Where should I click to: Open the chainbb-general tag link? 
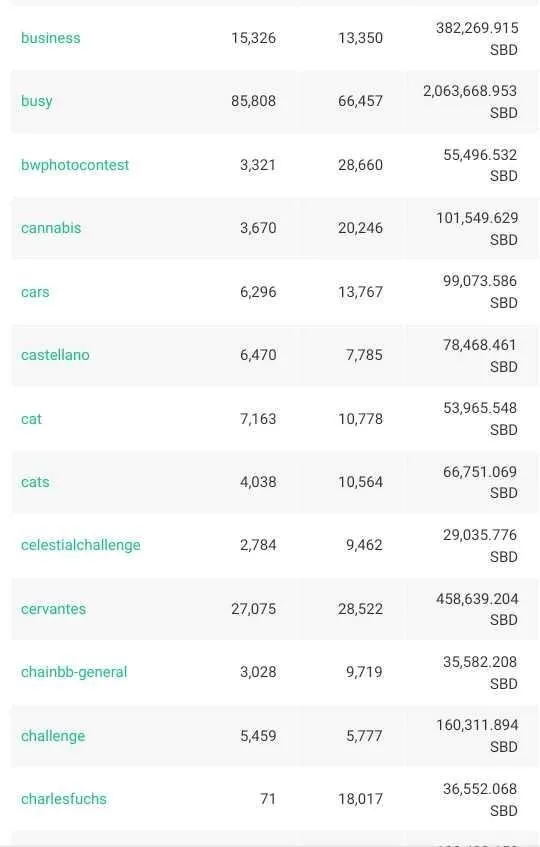coord(75,673)
